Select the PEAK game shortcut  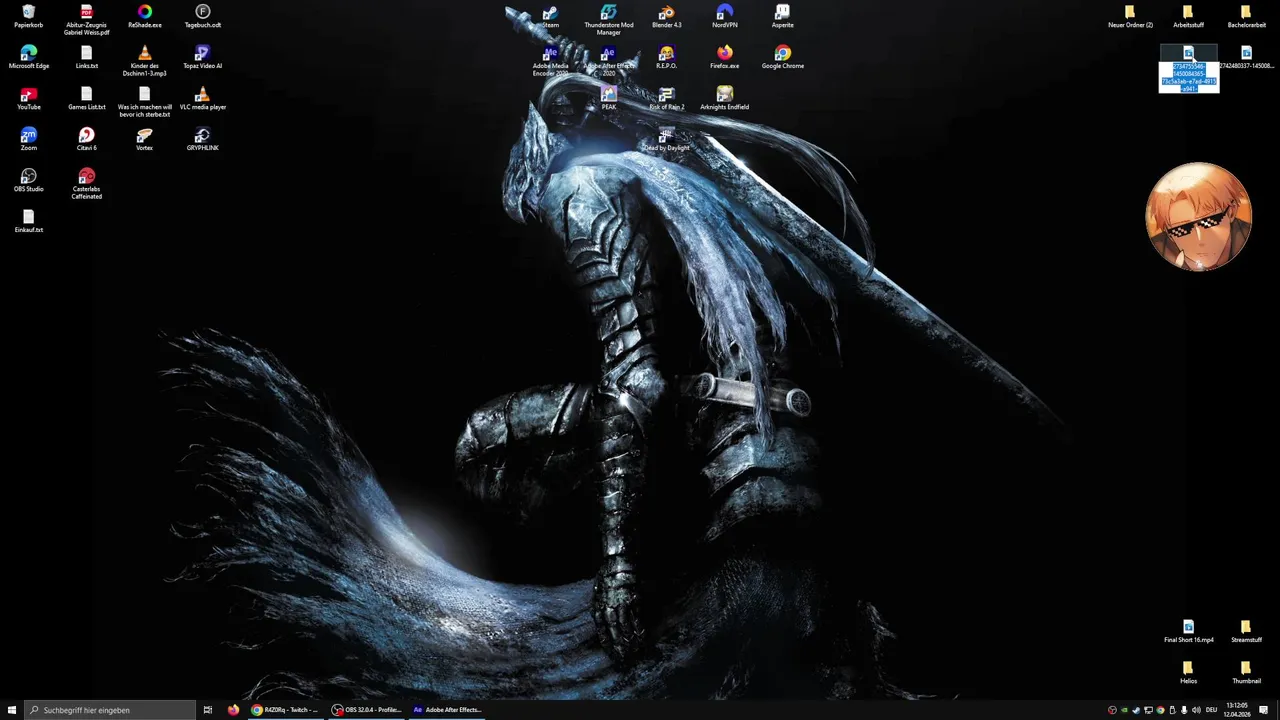point(608,98)
